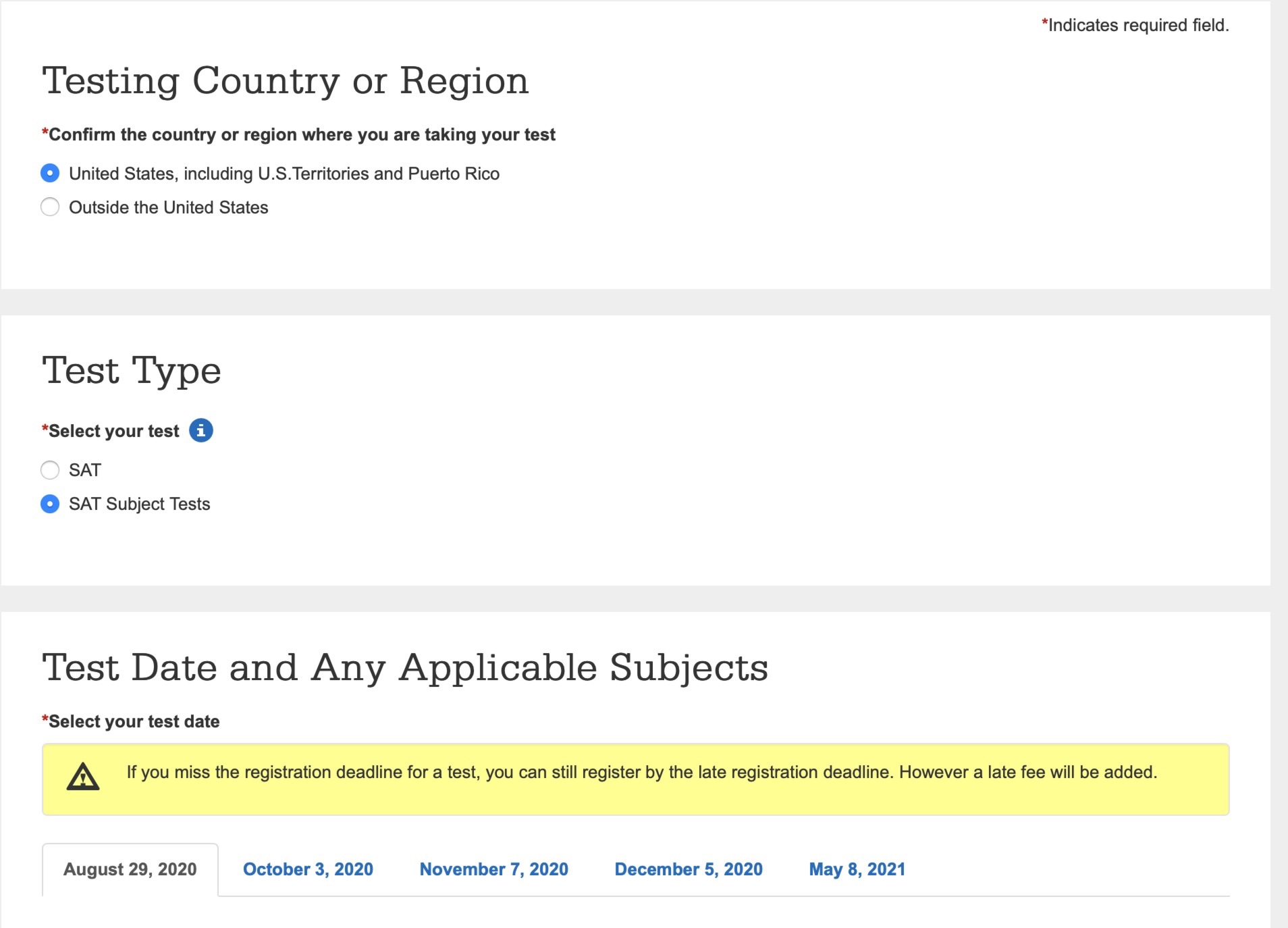Open the info icon beside Select your test
The width and height of the screenshot is (1288, 928).
tap(200, 430)
